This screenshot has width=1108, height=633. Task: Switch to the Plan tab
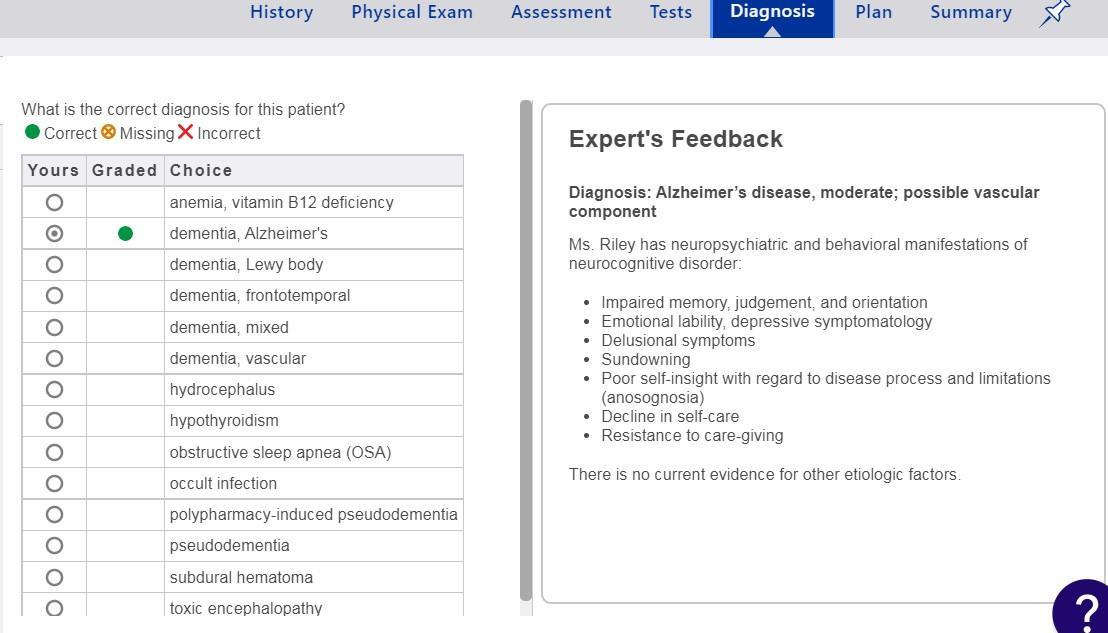click(x=873, y=13)
